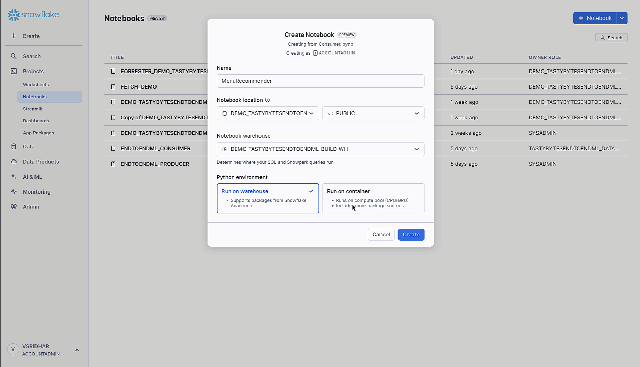The image size is (640, 367).
Task: Click the AI & ML sparkle icon
Action: click(13, 177)
